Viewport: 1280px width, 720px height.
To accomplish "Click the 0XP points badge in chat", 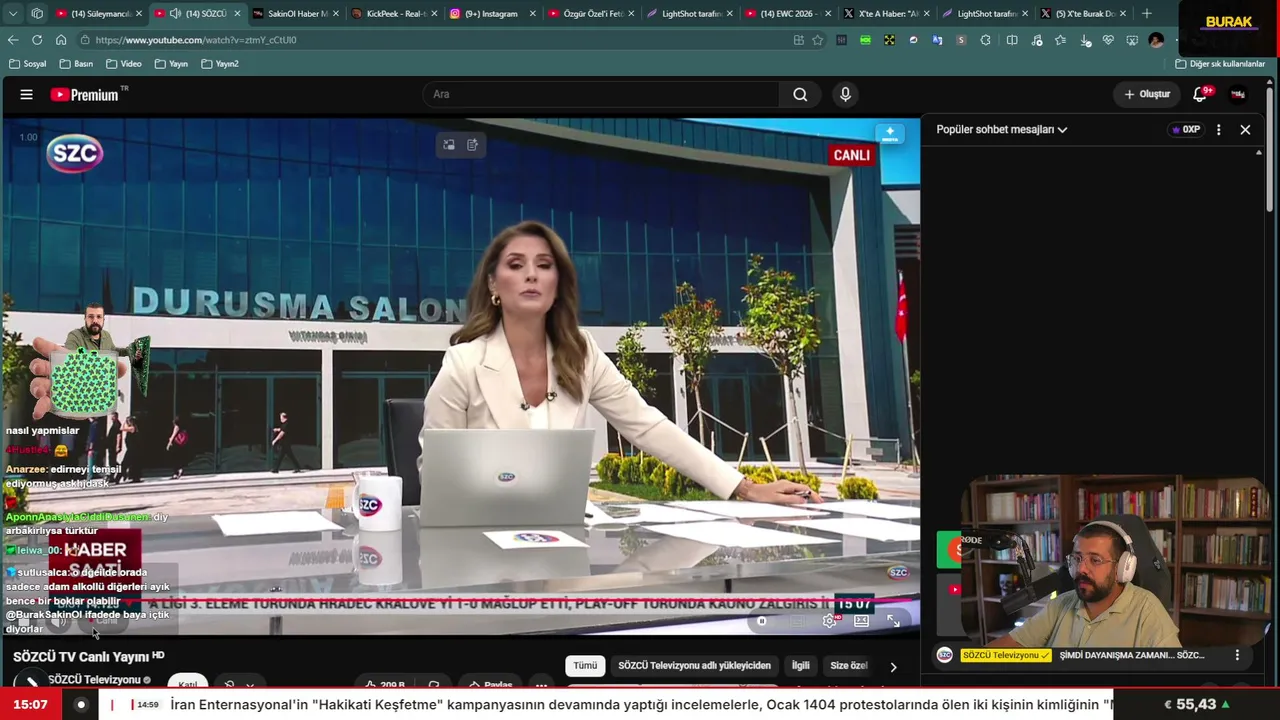I will click(1186, 130).
